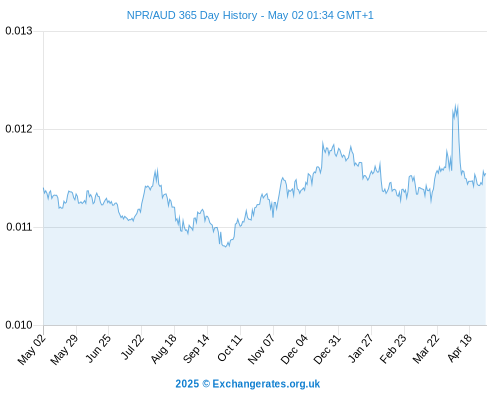Image resolution: width=495 pixels, height=400 pixels.
Task: Click the 0.013 y-axis label
Action: pos(19,31)
